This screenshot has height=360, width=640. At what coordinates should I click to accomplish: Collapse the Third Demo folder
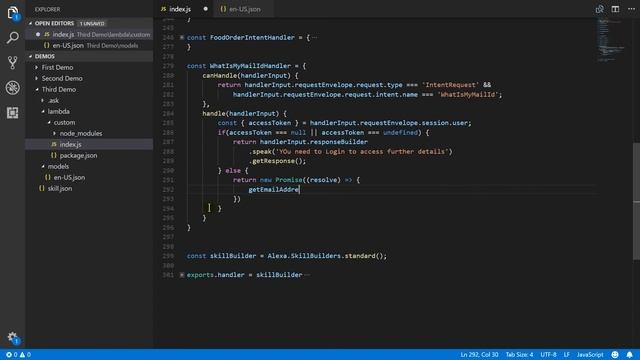point(37,89)
